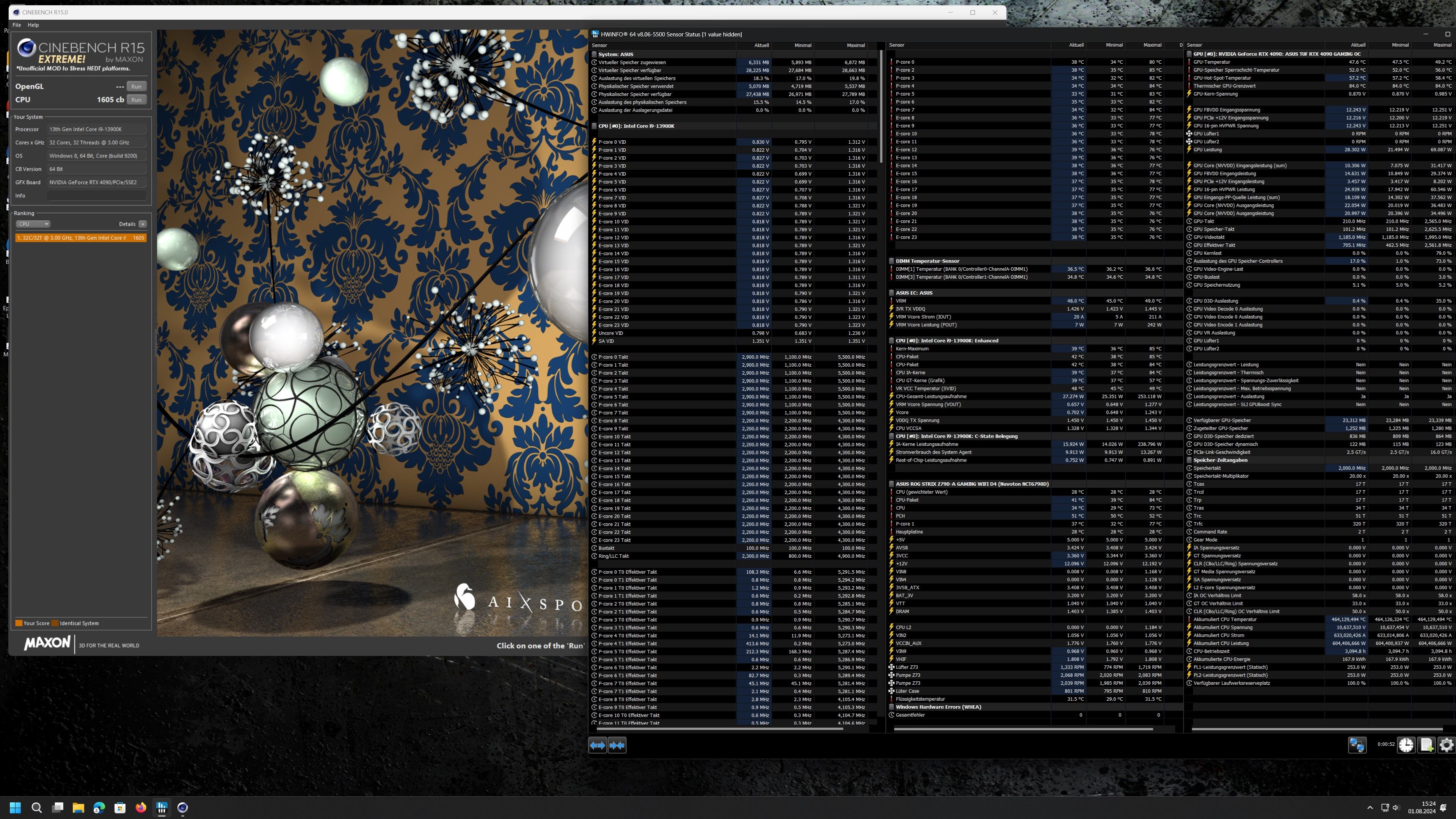This screenshot has height=819, width=1456.
Task: Open the Cinebench File menu
Action: pyautogui.click(x=16, y=25)
